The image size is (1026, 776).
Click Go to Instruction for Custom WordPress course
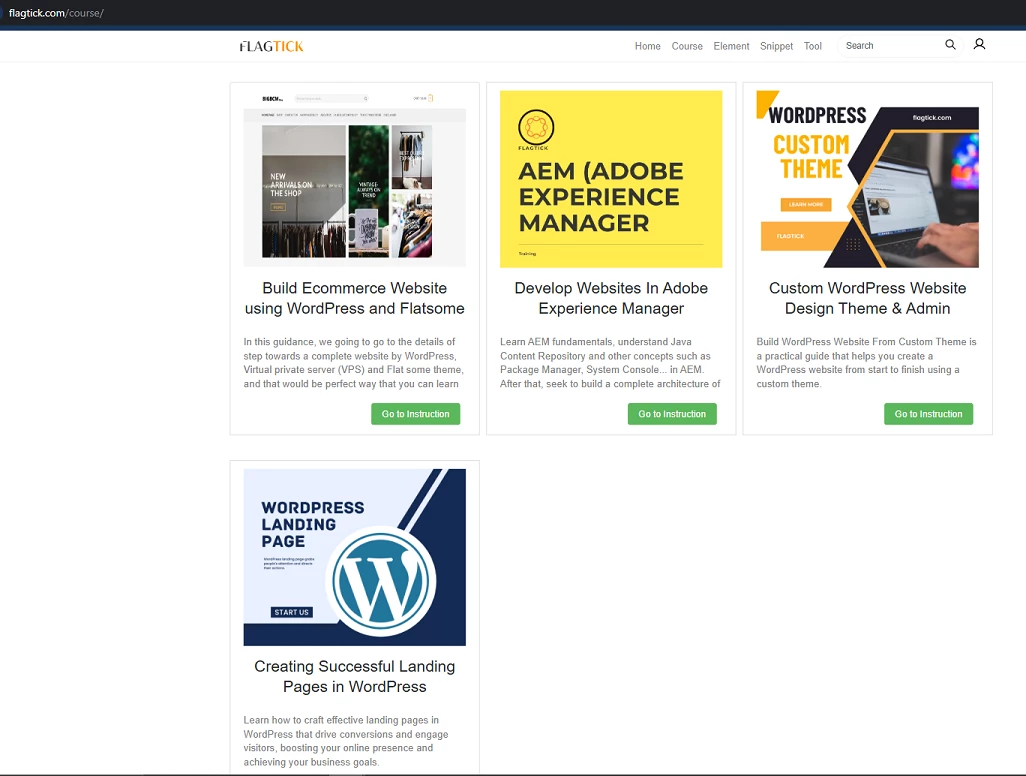click(929, 414)
